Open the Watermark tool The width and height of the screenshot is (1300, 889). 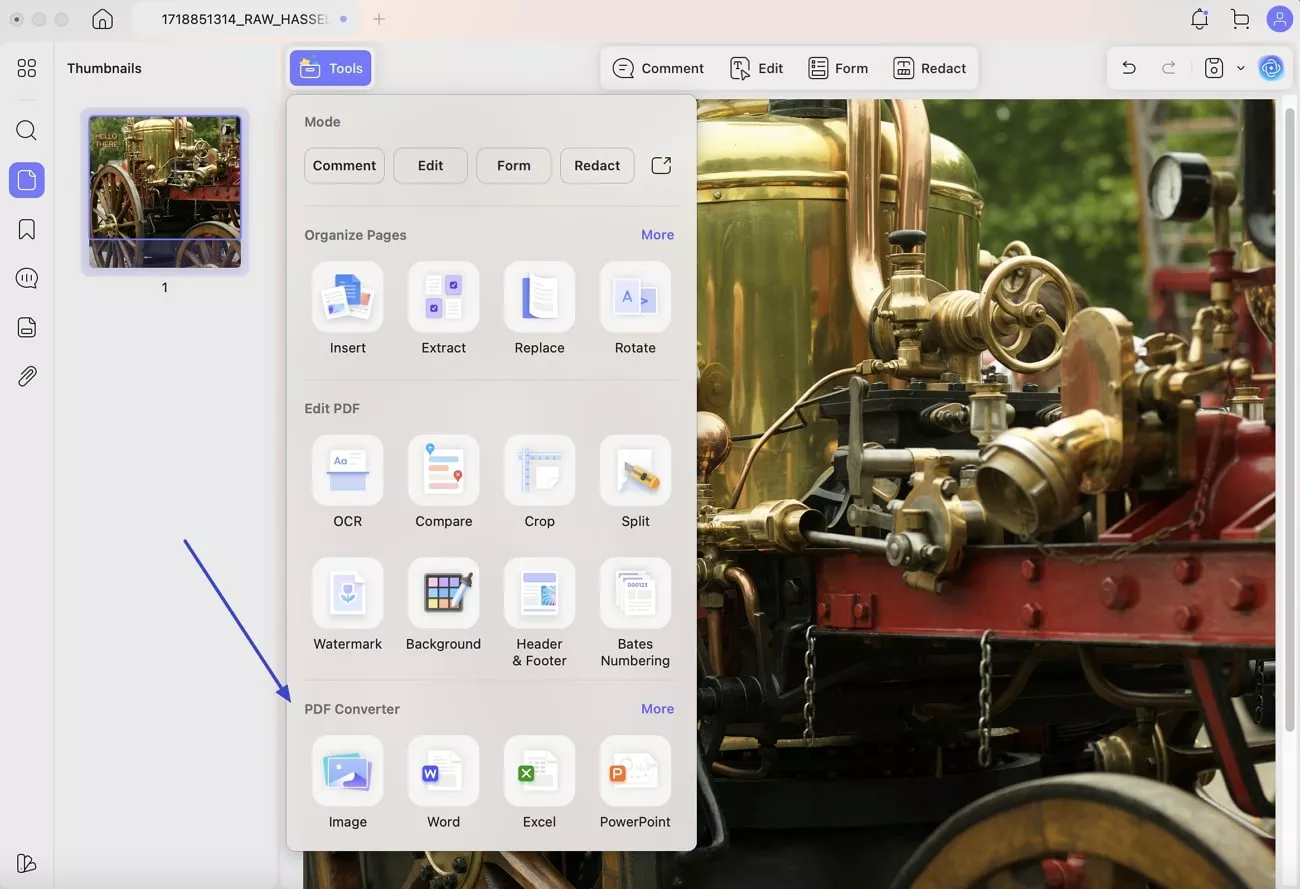[347, 606]
